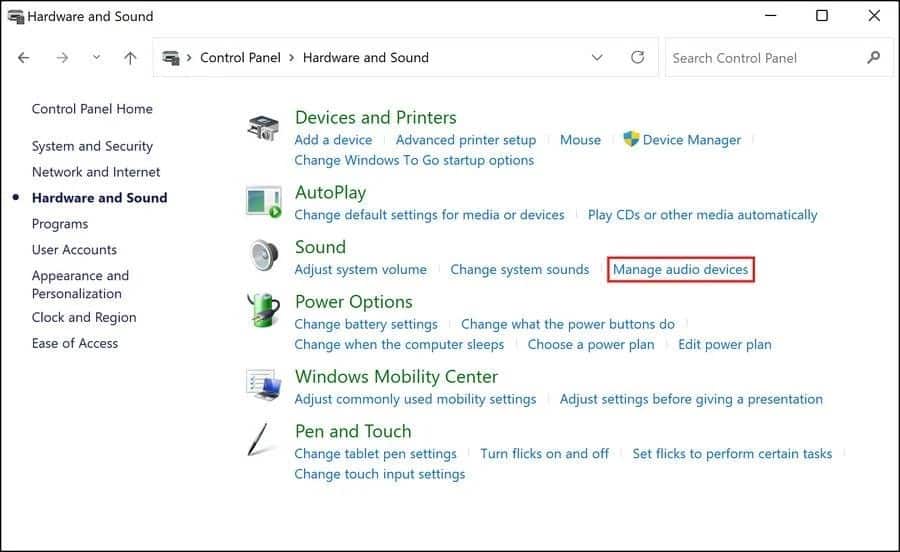Click the Sound speaker icon
Screen dimensions: 900x552
[264, 255]
